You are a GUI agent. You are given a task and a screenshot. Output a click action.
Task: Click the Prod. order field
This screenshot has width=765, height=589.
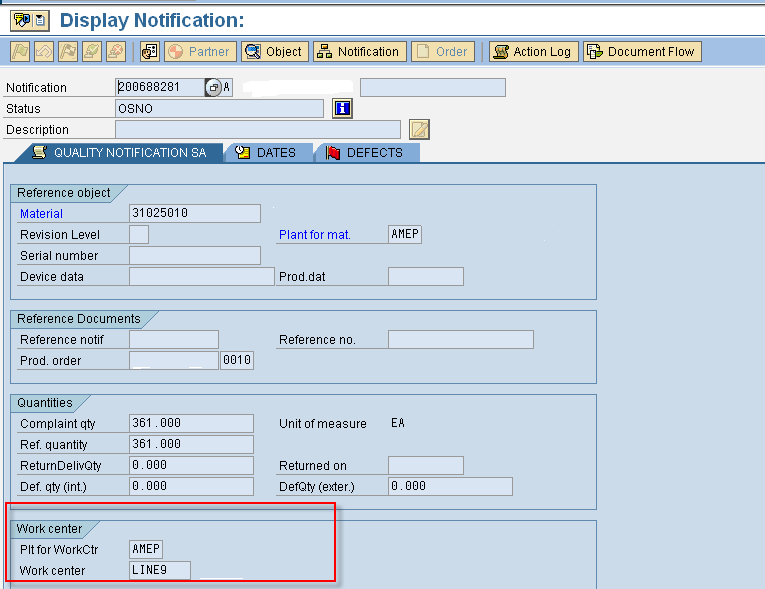pos(174,360)
